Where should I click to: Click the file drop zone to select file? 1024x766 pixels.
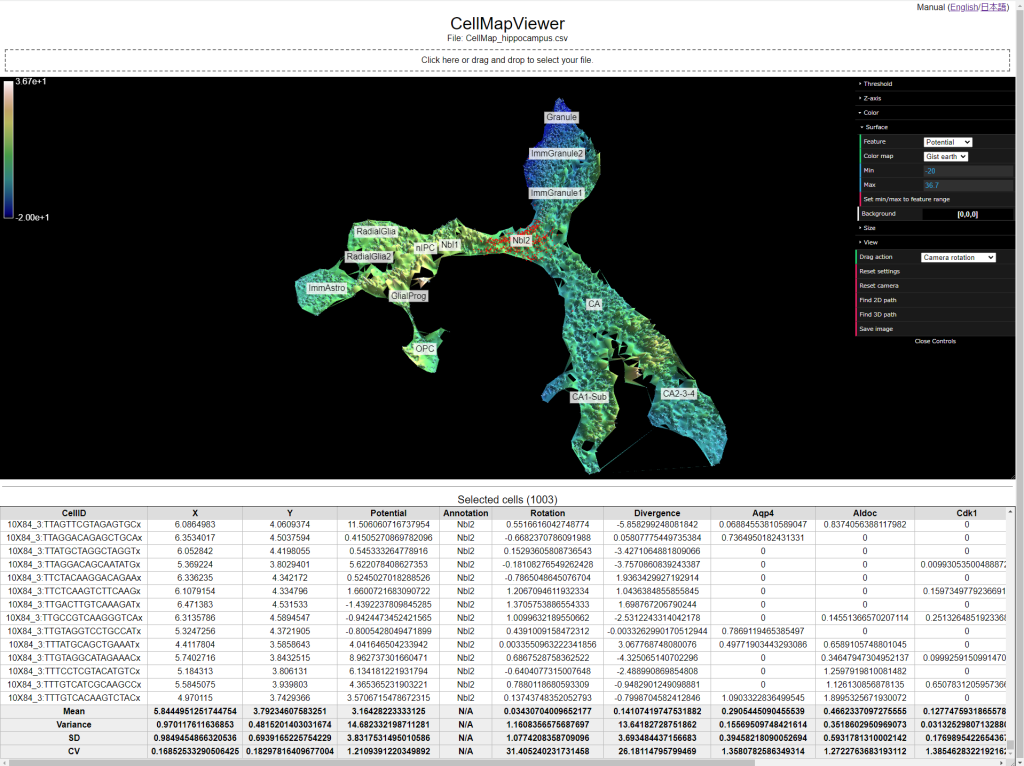coord(507,60)
